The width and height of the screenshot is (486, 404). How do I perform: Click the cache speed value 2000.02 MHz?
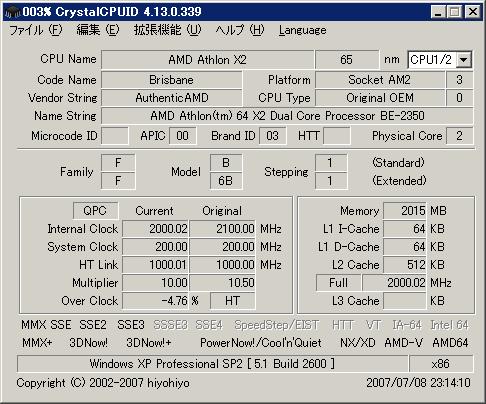(395, 283)
